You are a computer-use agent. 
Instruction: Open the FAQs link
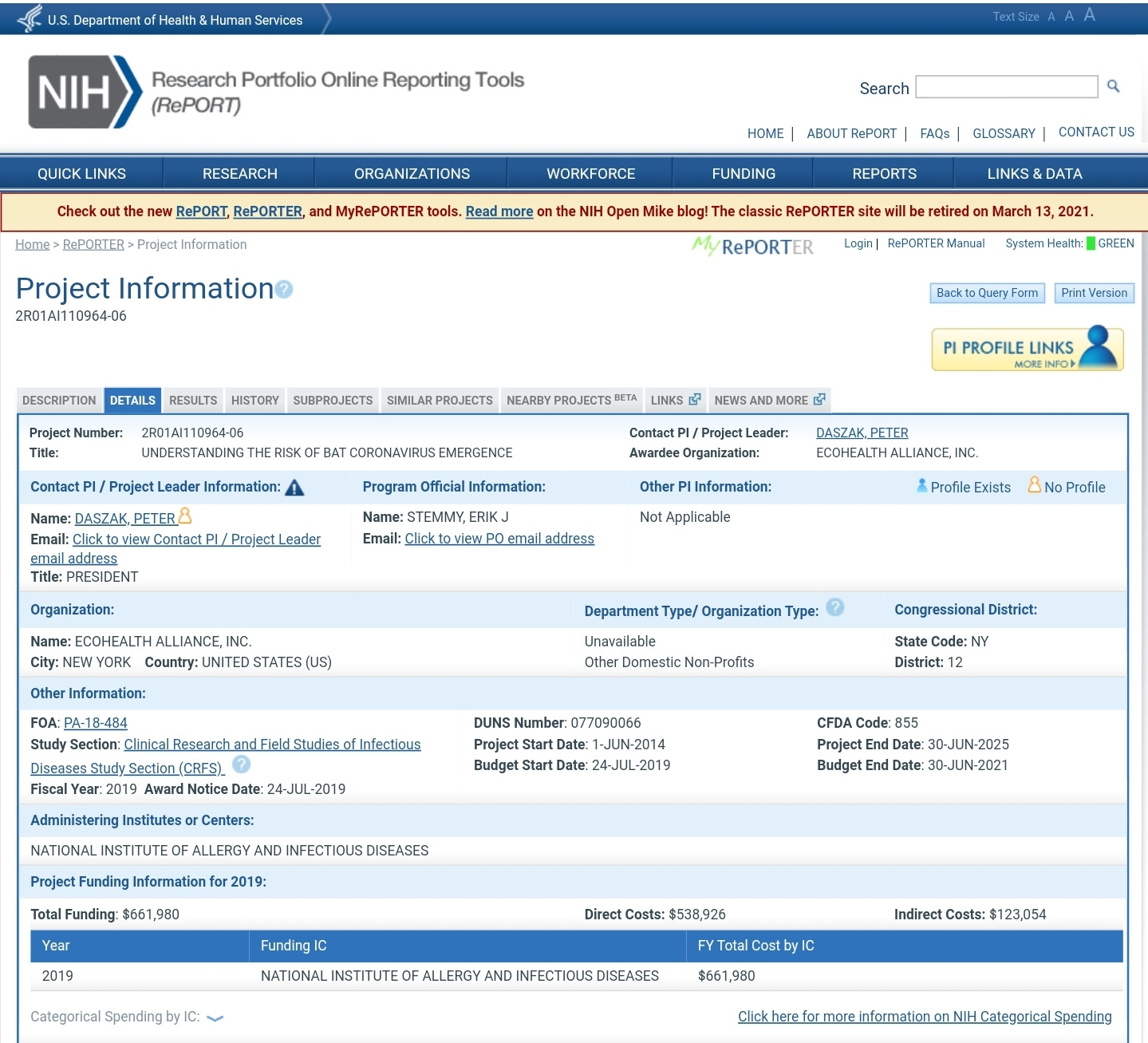tap(934, 133)
